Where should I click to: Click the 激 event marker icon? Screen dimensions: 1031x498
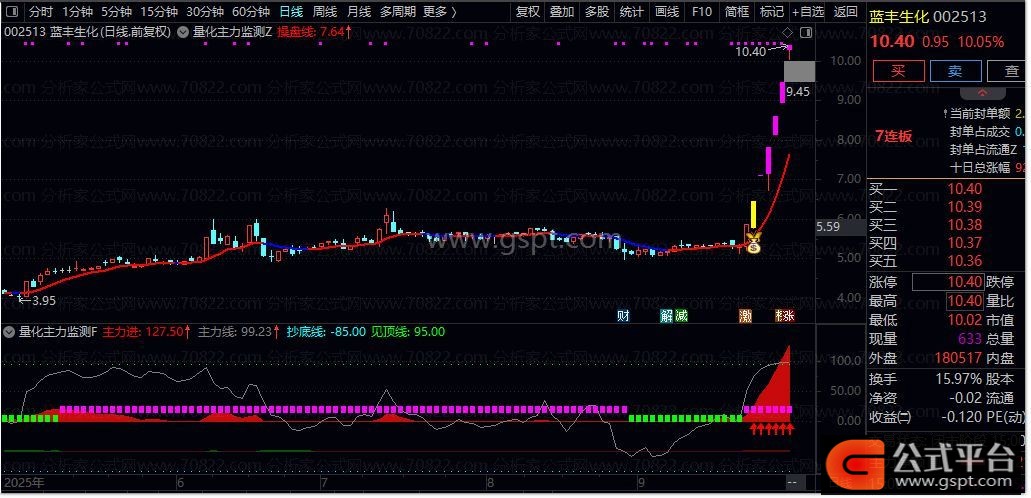745,316
